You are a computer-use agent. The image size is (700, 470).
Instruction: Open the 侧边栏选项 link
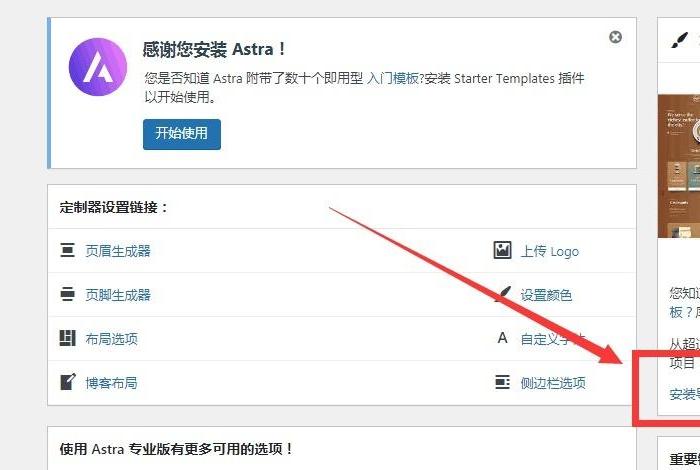point(553,383)
